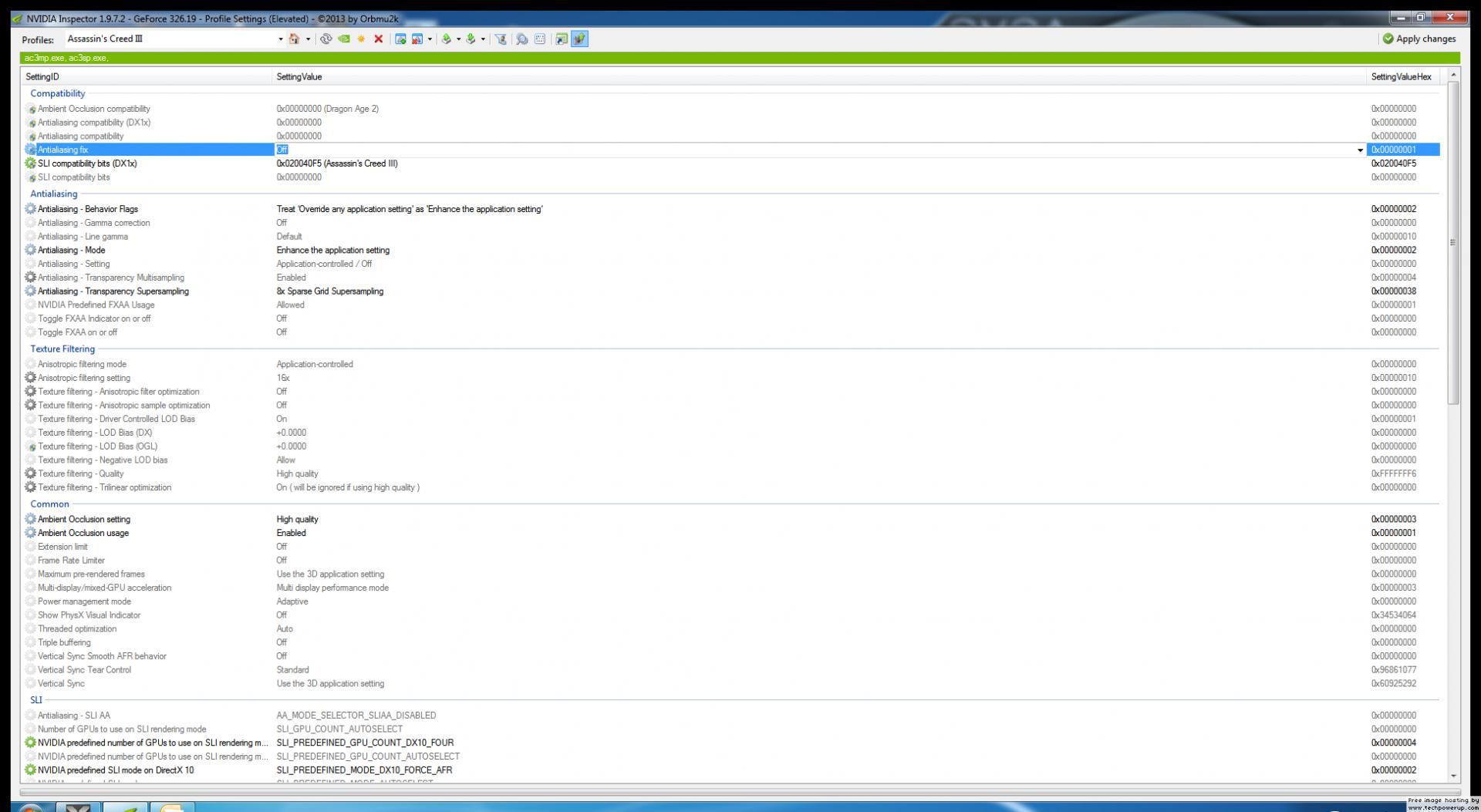1481x812 pixels.
Task: Click the hex value 0xFFFFFFF6
Action: click(x=1394, y=473)
